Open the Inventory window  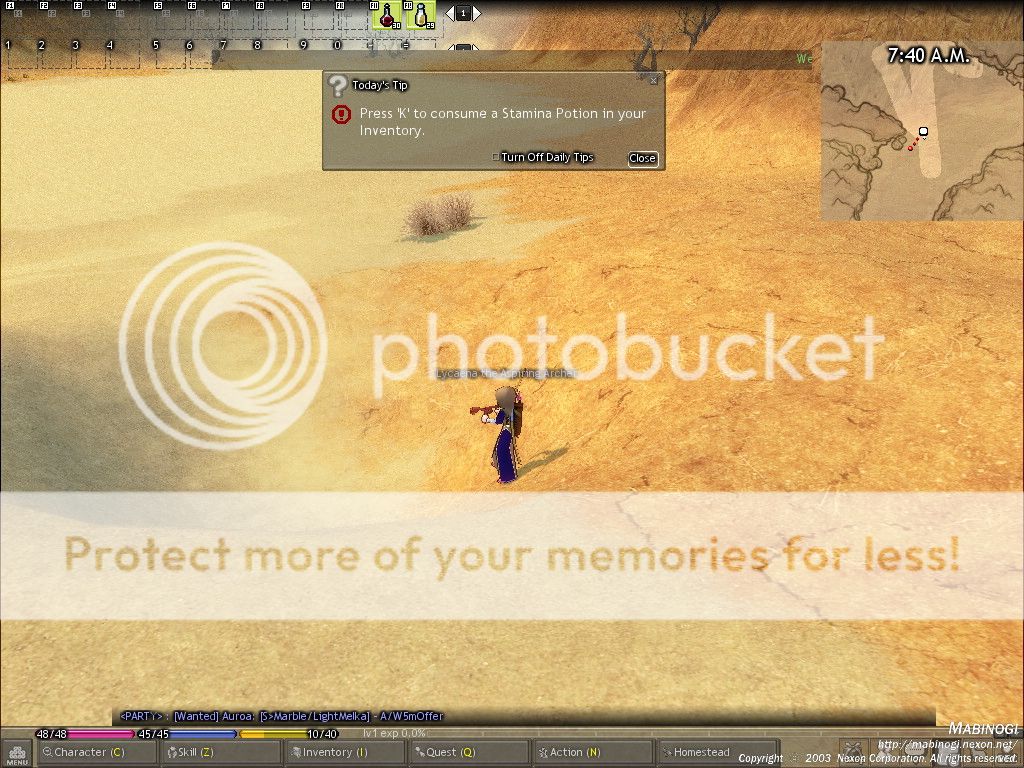tap(345, 752)
